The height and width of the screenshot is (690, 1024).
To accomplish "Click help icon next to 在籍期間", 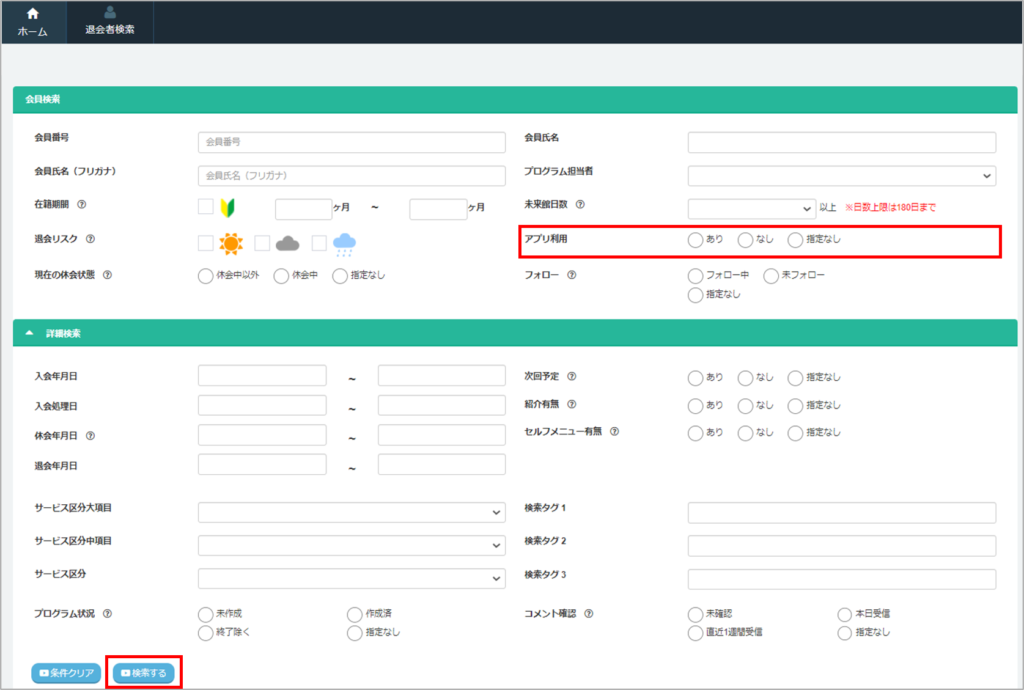I will 81,205.
